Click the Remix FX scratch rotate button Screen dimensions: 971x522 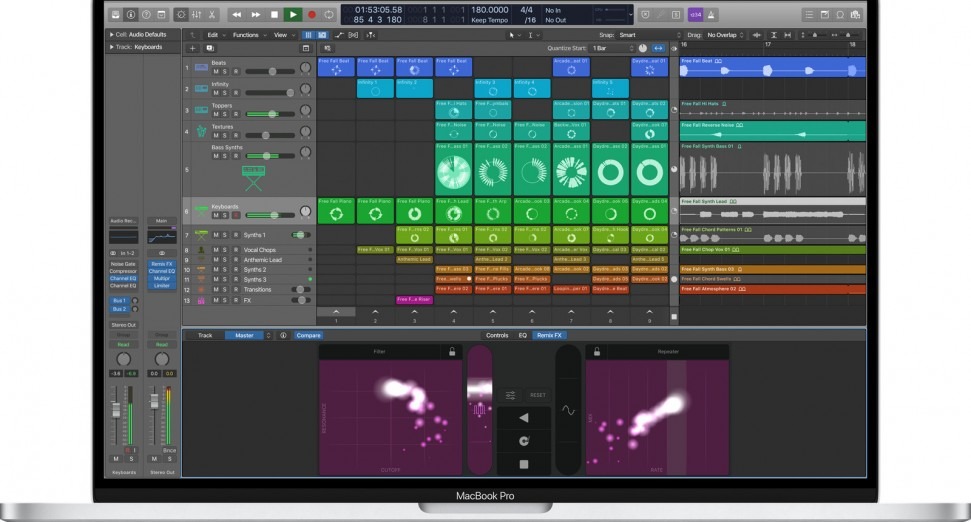point(524,441)
